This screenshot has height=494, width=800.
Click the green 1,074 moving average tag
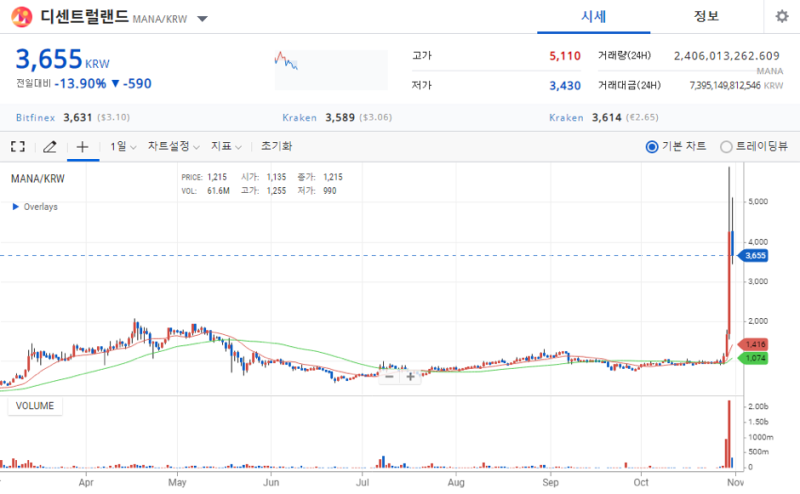[753, 358]
